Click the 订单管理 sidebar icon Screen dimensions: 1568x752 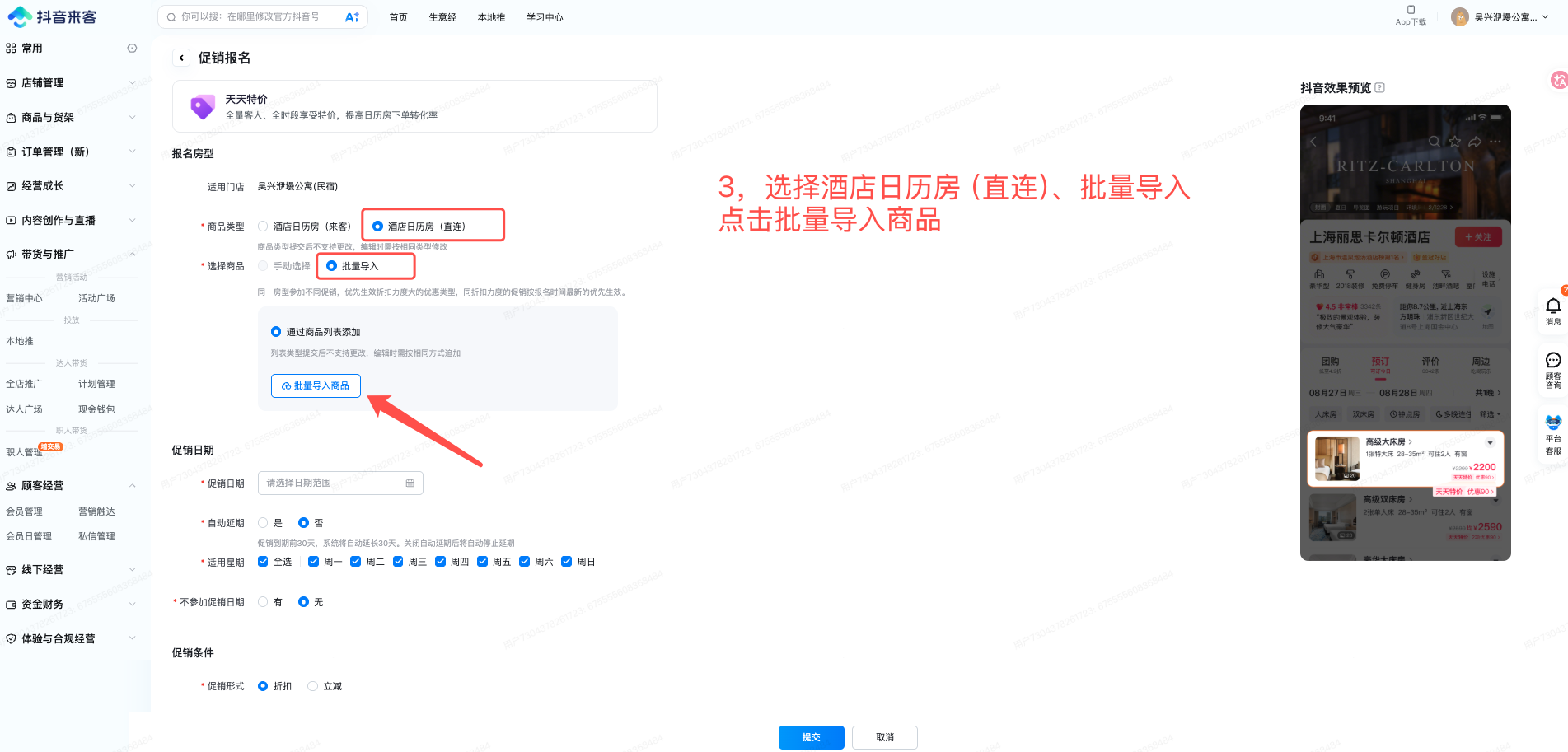[11, 152]
